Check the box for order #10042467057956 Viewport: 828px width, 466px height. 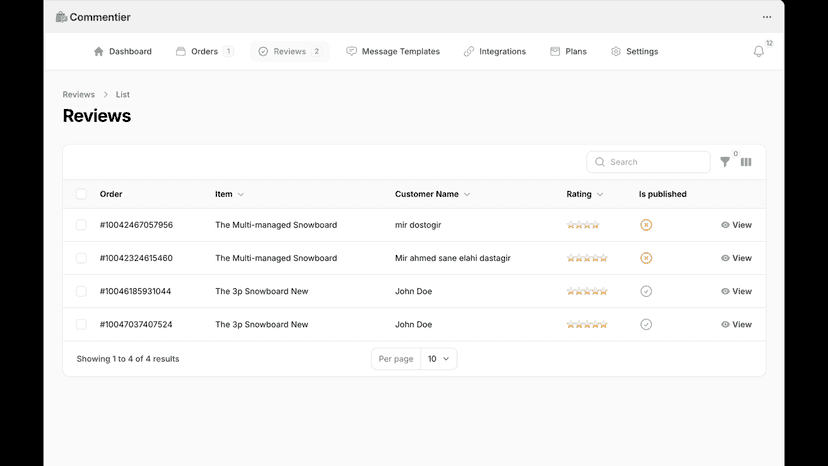point(81,225)
